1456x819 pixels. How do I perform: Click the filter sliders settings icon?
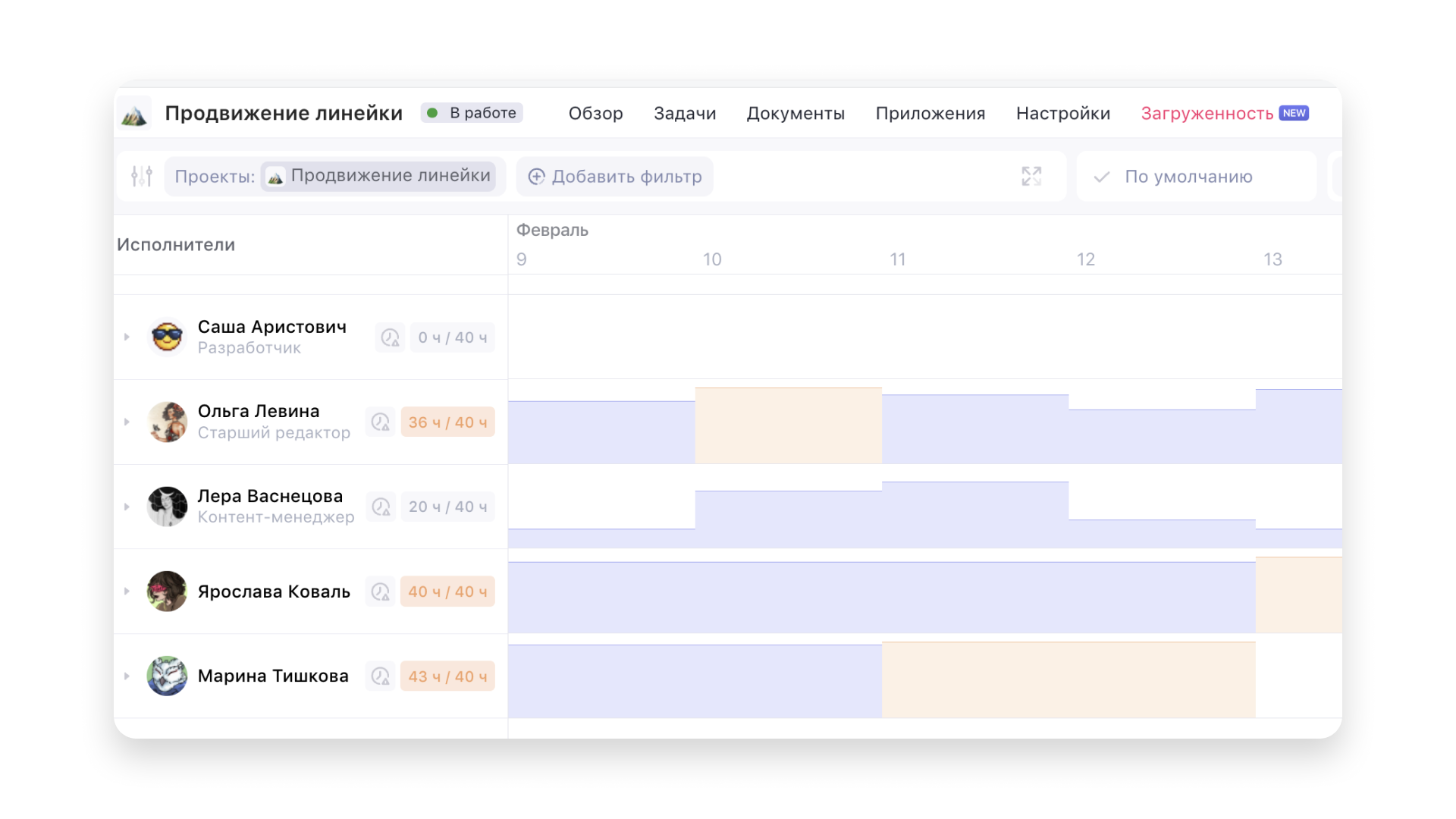pyautogui.click(x=142, y=176)
